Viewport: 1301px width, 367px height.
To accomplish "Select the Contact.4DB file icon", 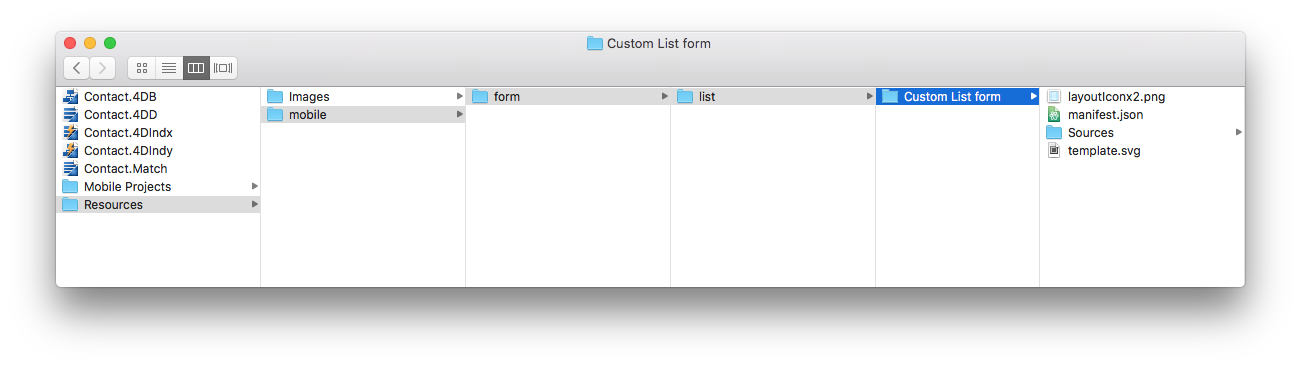I will tap(70, 97).
